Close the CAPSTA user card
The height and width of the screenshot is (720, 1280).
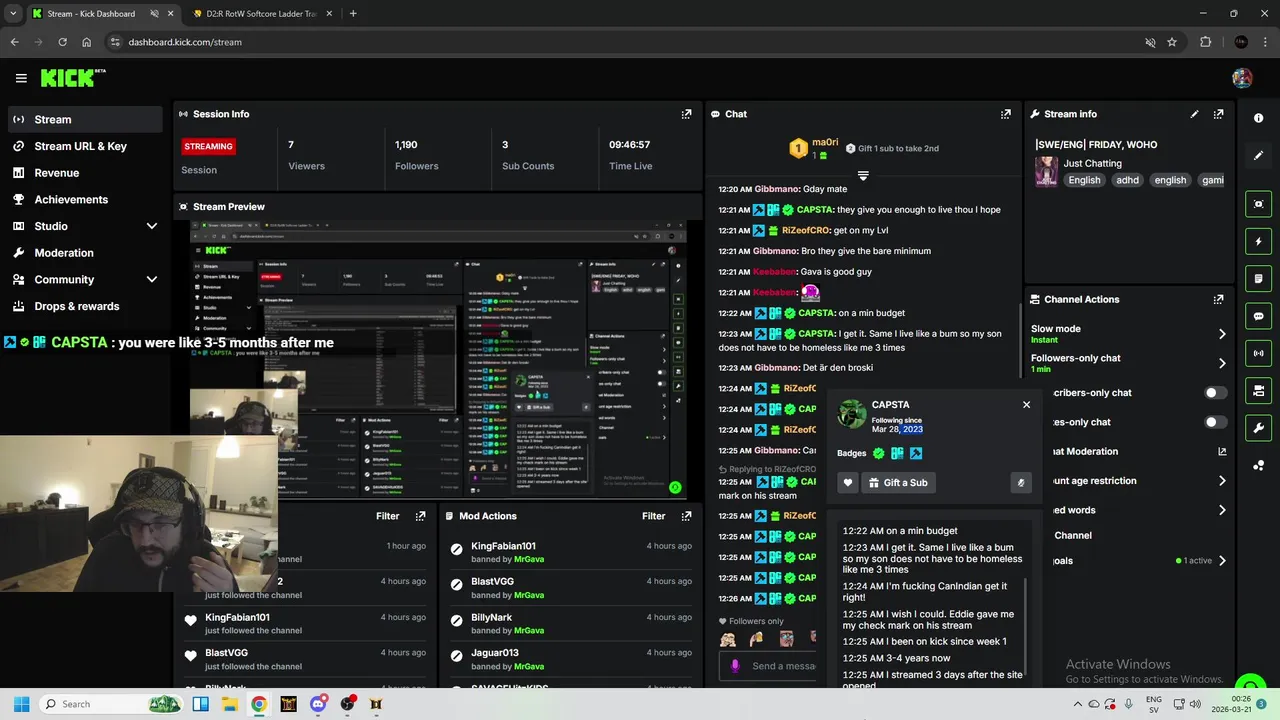click(x=1026, y=405)
